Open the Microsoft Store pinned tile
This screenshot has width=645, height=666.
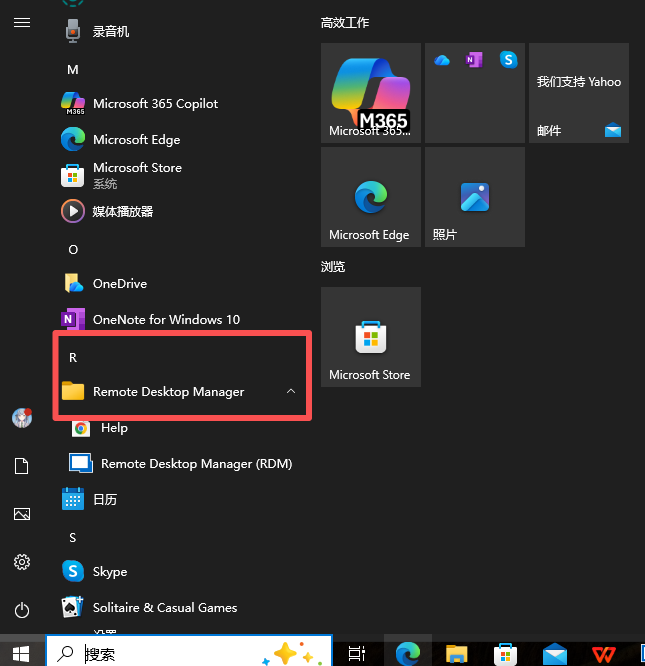pyautogui.click(x=371, y=337)
